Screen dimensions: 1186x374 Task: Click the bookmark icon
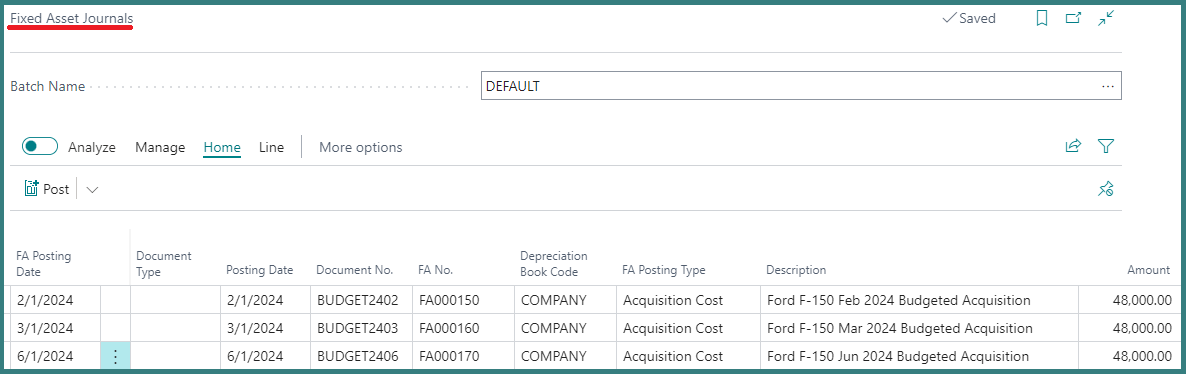(x=1042, y=18)
